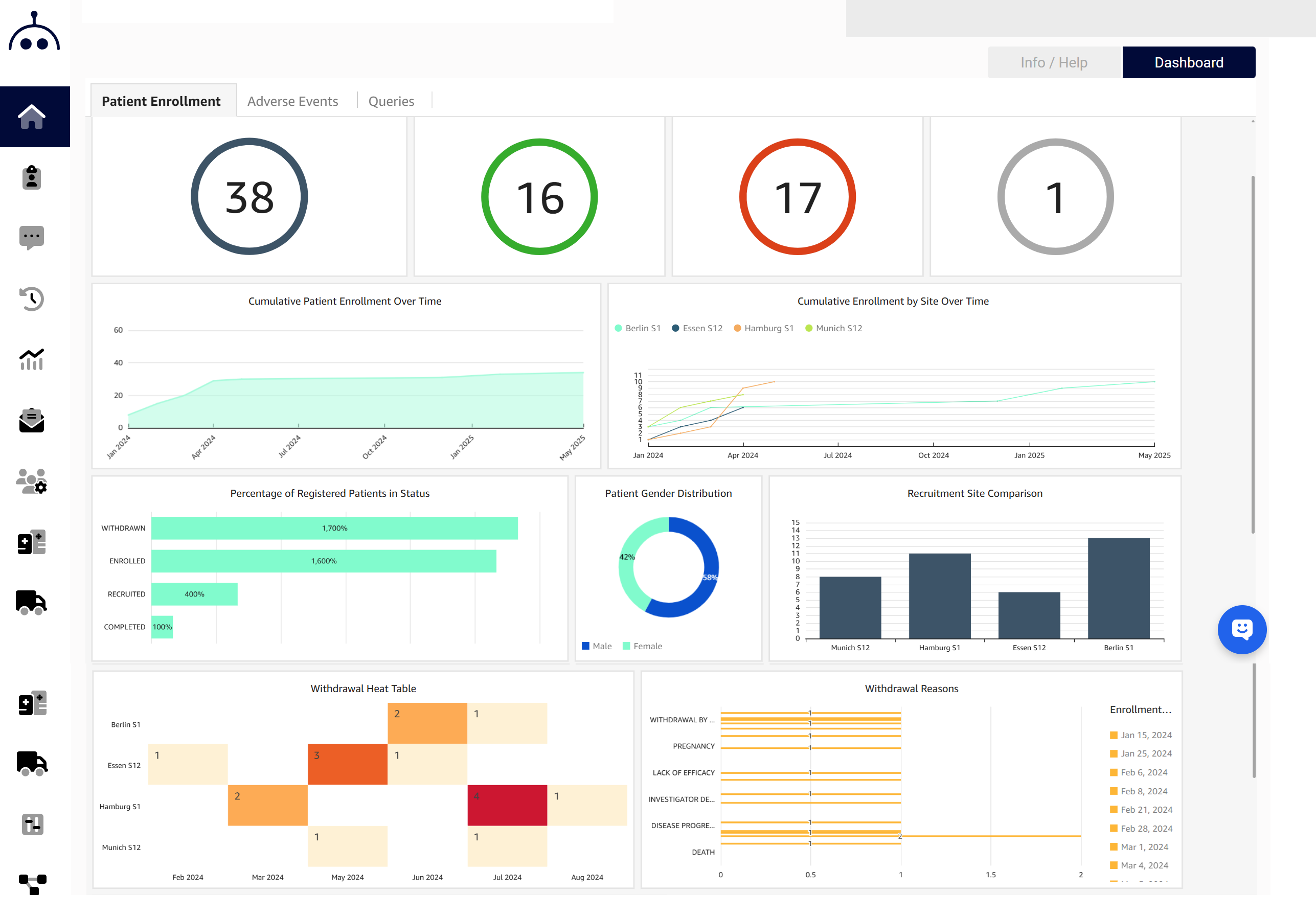Select the Home icon in the sidebar
1316x917 pixels.
[32, 117]
